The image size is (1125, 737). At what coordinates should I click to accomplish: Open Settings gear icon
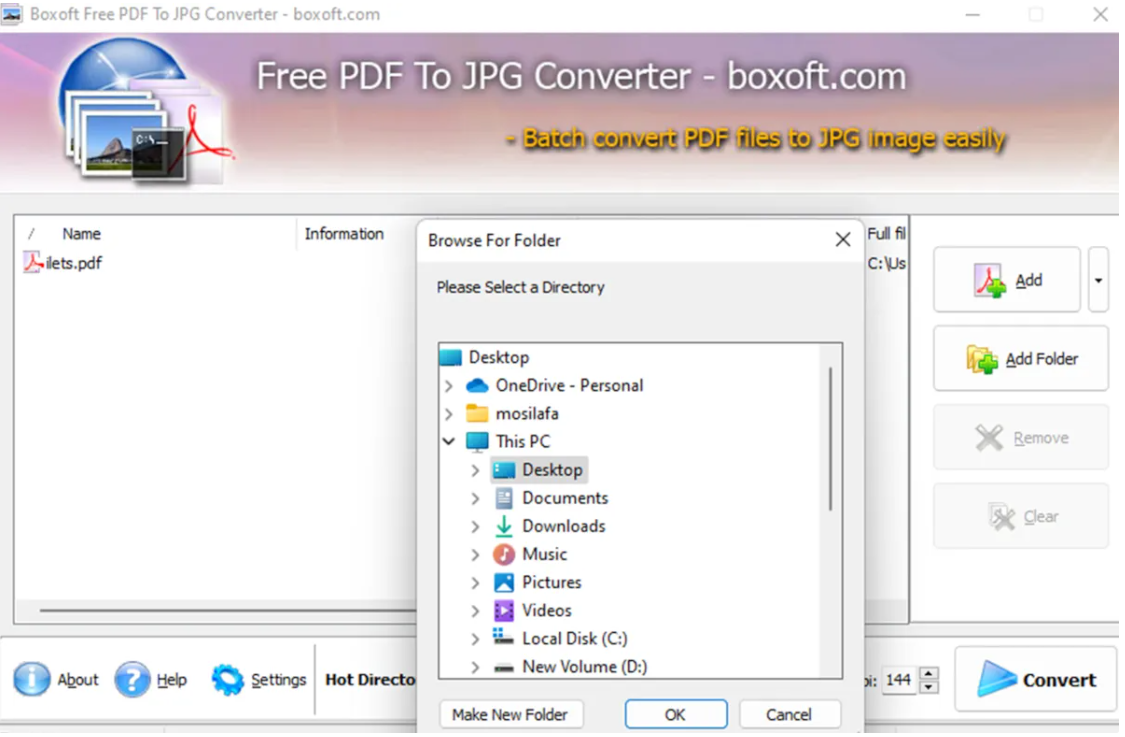pos(228,682)
